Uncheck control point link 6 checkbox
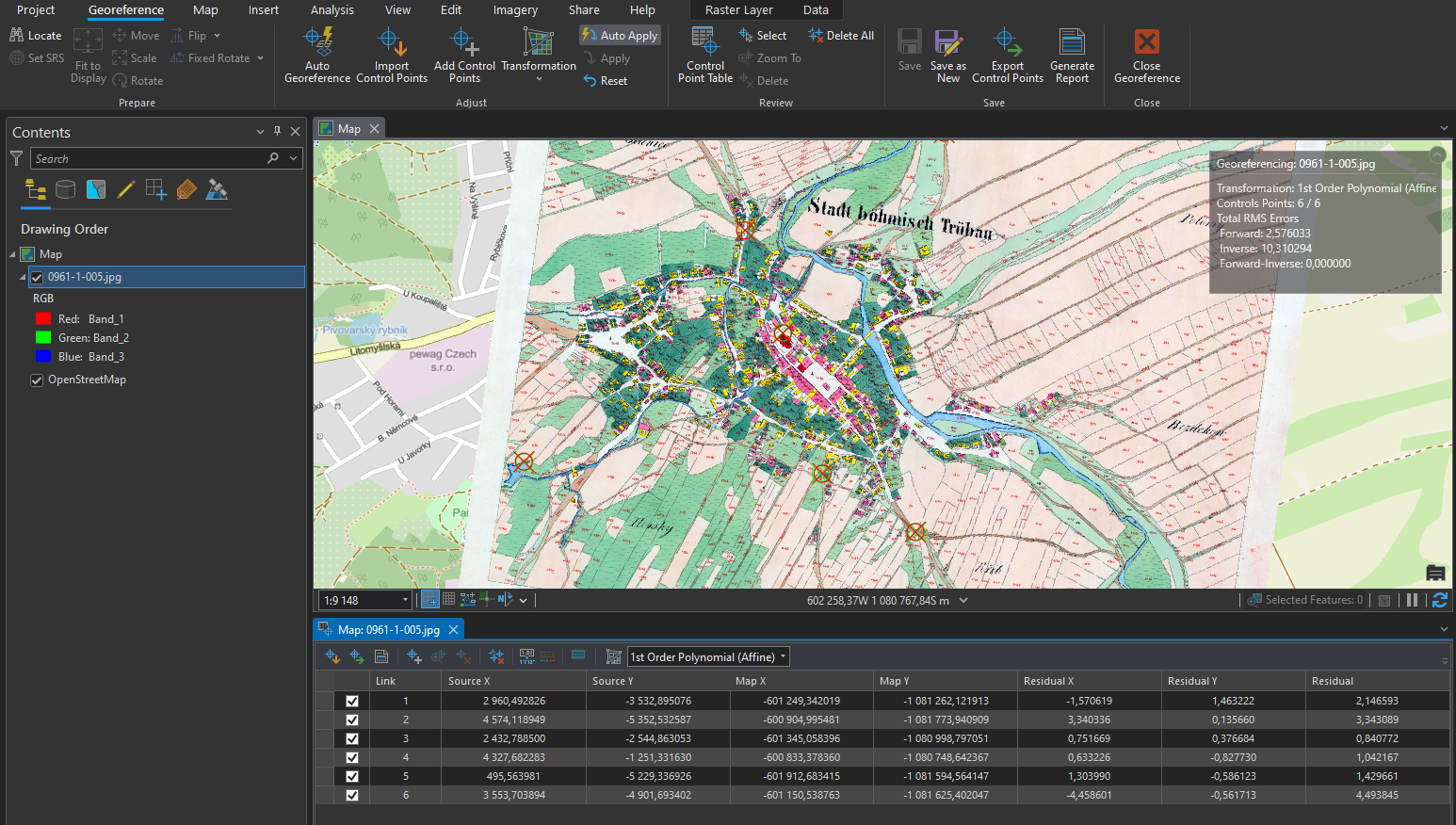Image resolution: width=1456 pixels, height=825 pixels. tap(352, 795)
